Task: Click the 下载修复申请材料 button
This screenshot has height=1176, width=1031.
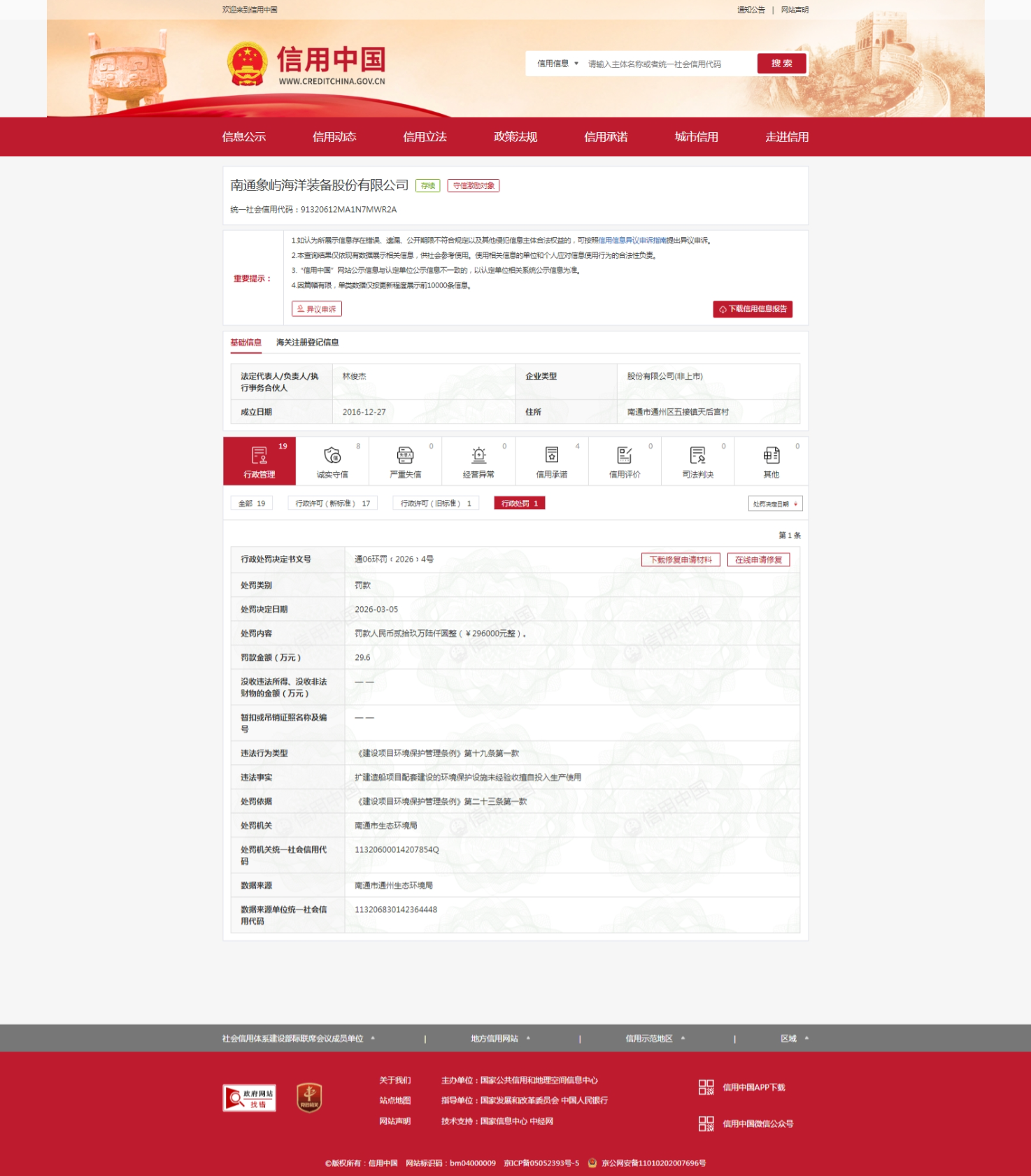Action: [x=681, y=560]
